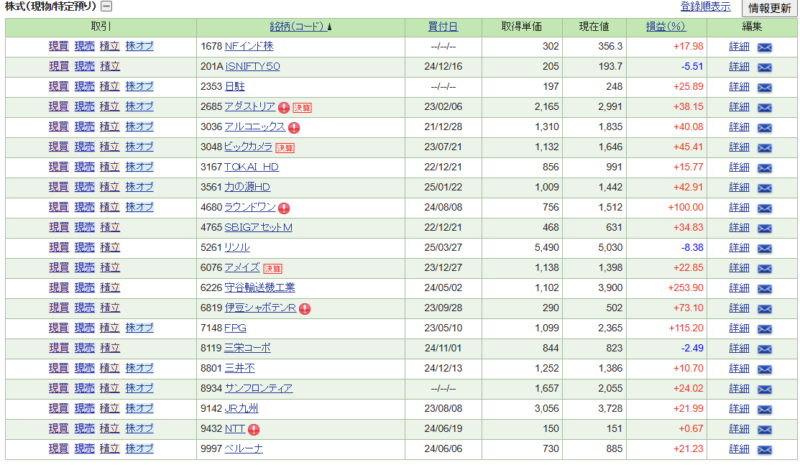The height and width of the screenshot is (465, 800).
Task: Open 詳細 link in FPG row
Action: 739,328
